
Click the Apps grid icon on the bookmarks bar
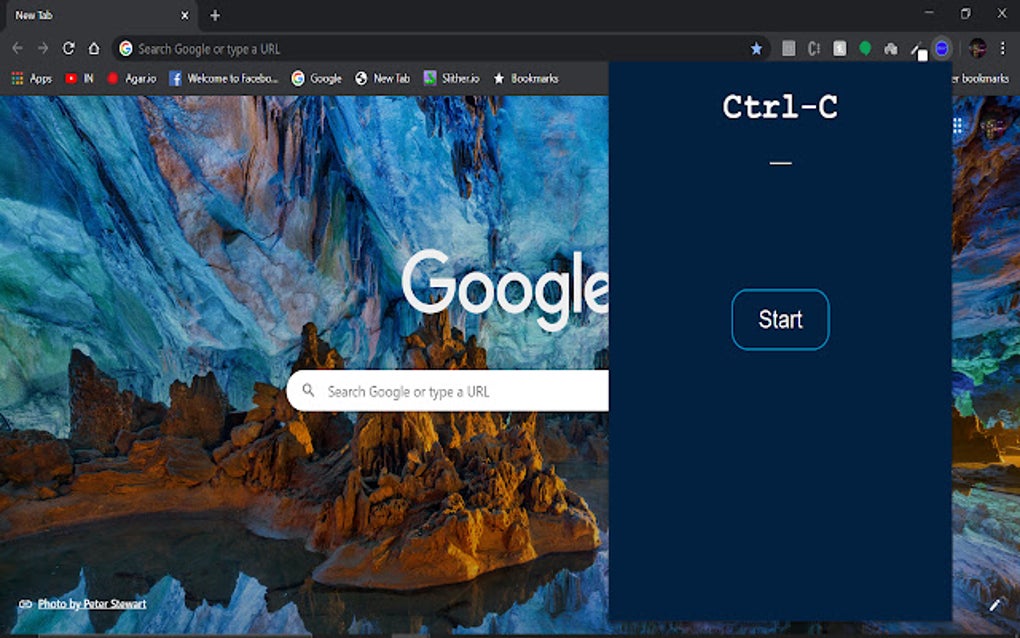click(16, 77)
